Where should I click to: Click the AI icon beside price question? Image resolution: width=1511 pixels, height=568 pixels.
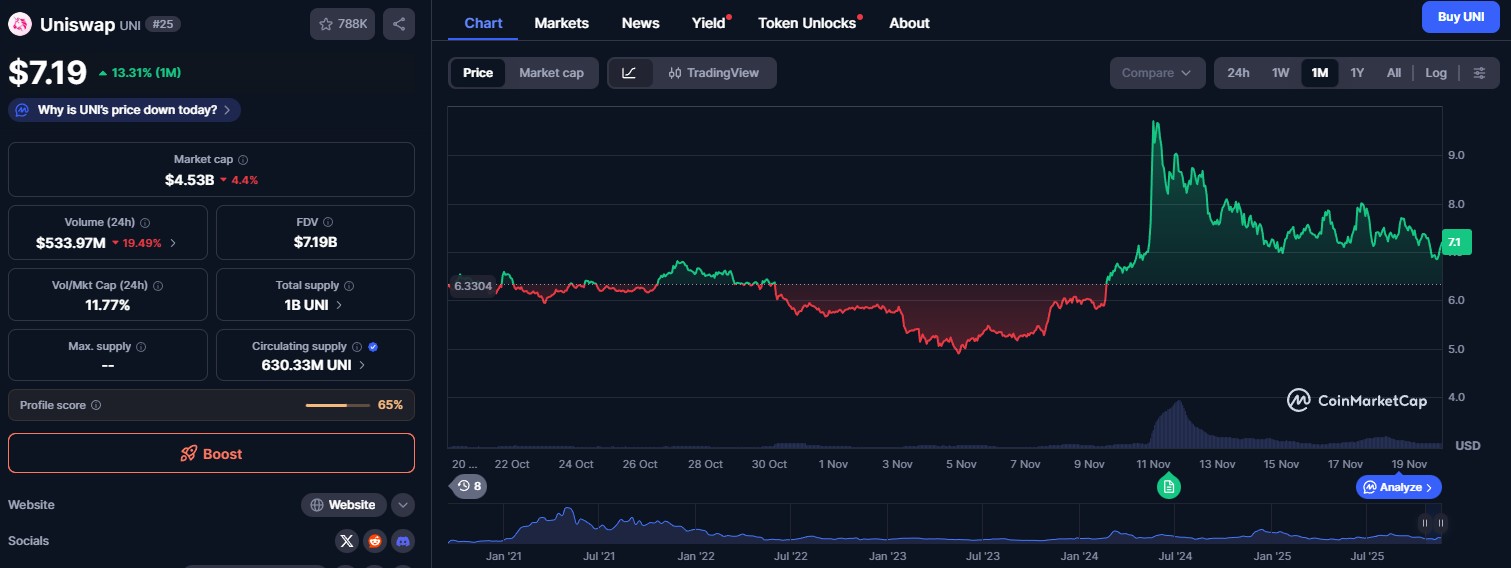22,110
